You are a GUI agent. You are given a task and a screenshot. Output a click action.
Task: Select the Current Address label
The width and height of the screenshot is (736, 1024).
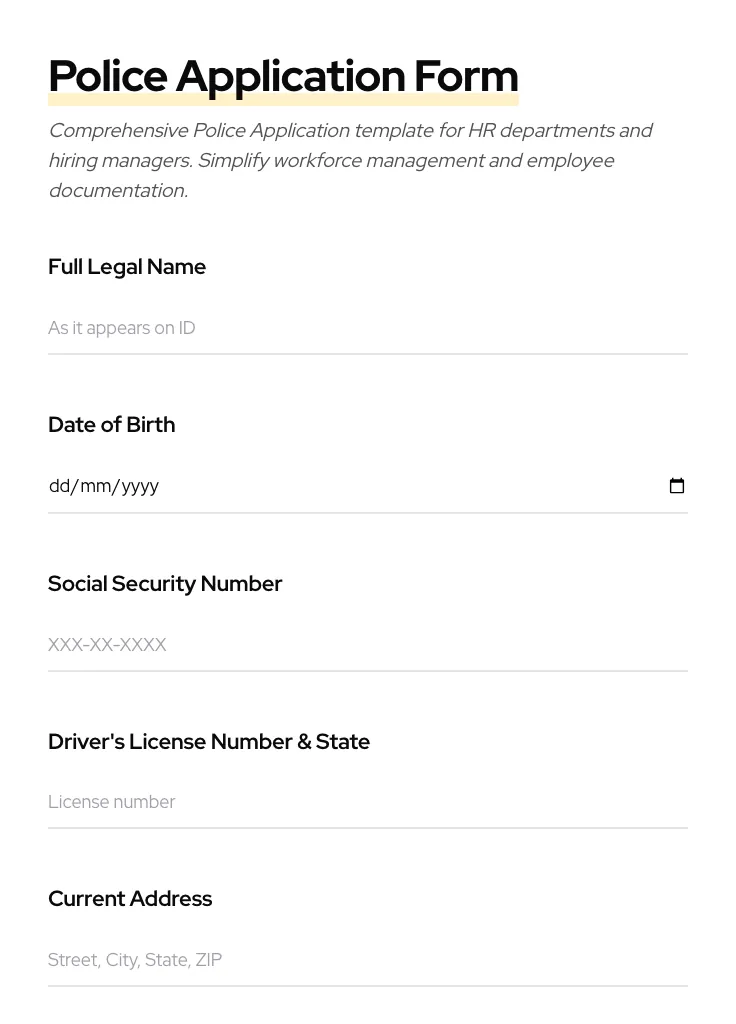pos(130,898)
